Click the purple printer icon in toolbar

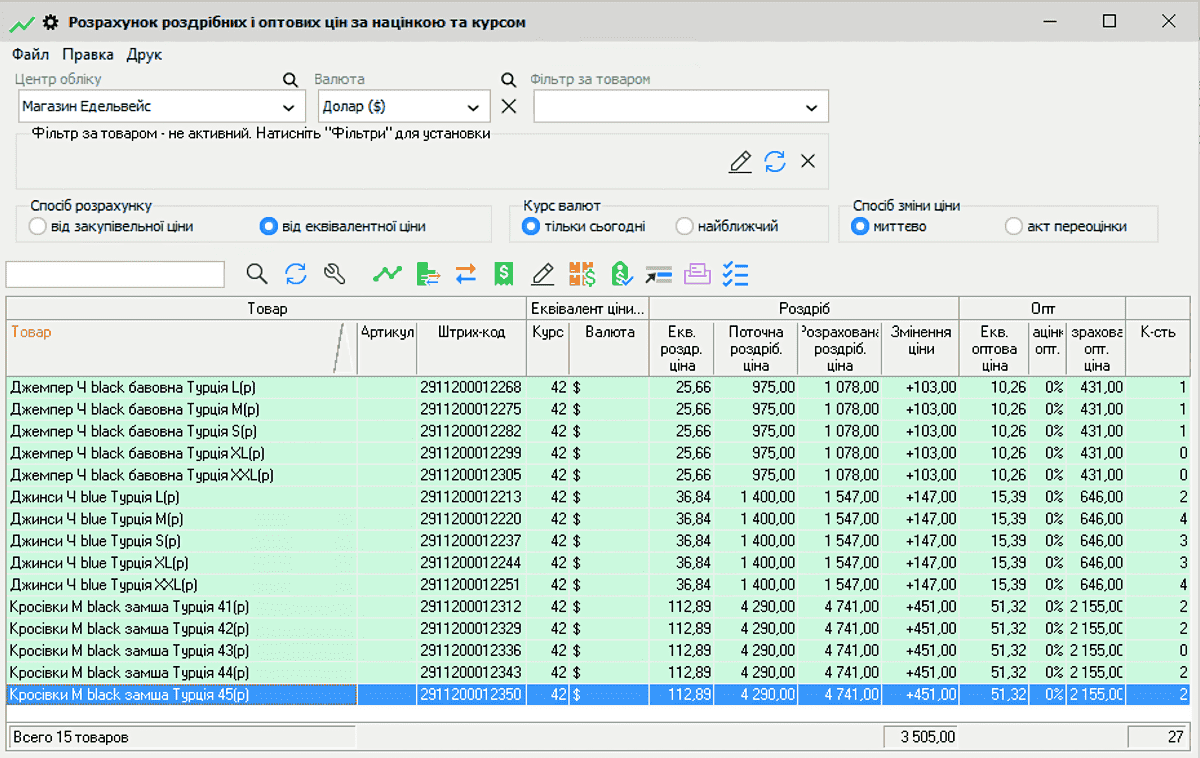697,274
